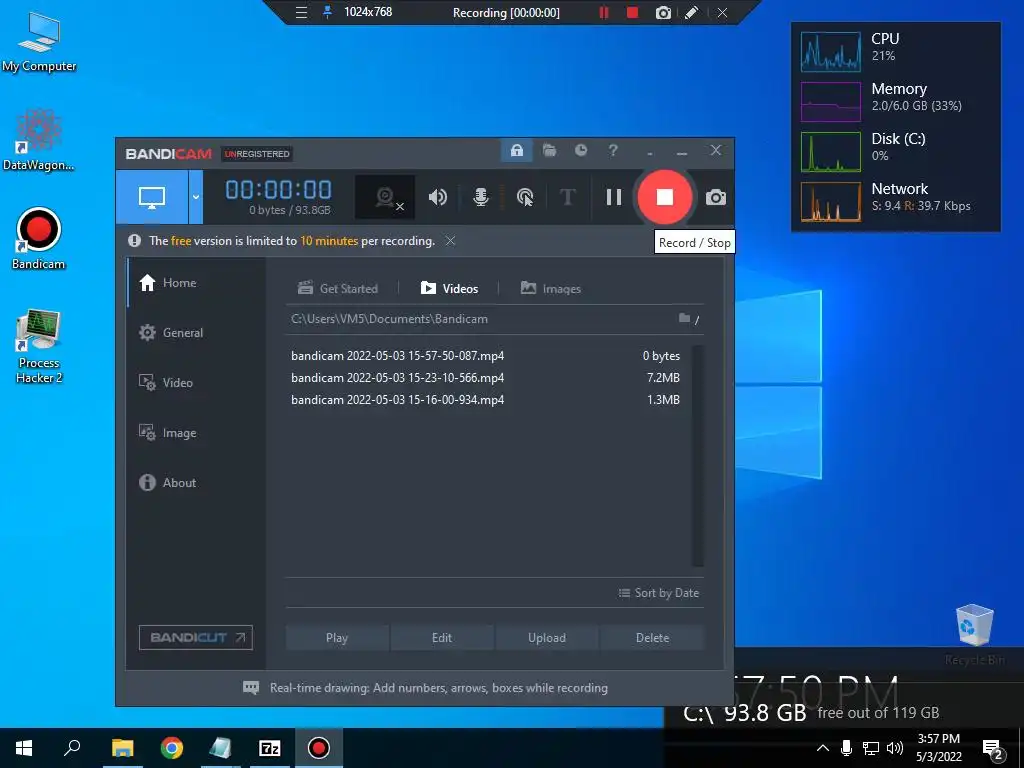Image resolution: width=1024 pixels, height=768 pixels.
Task: Open Google Chrome from the taskbar
Action: tap(172, 748)
